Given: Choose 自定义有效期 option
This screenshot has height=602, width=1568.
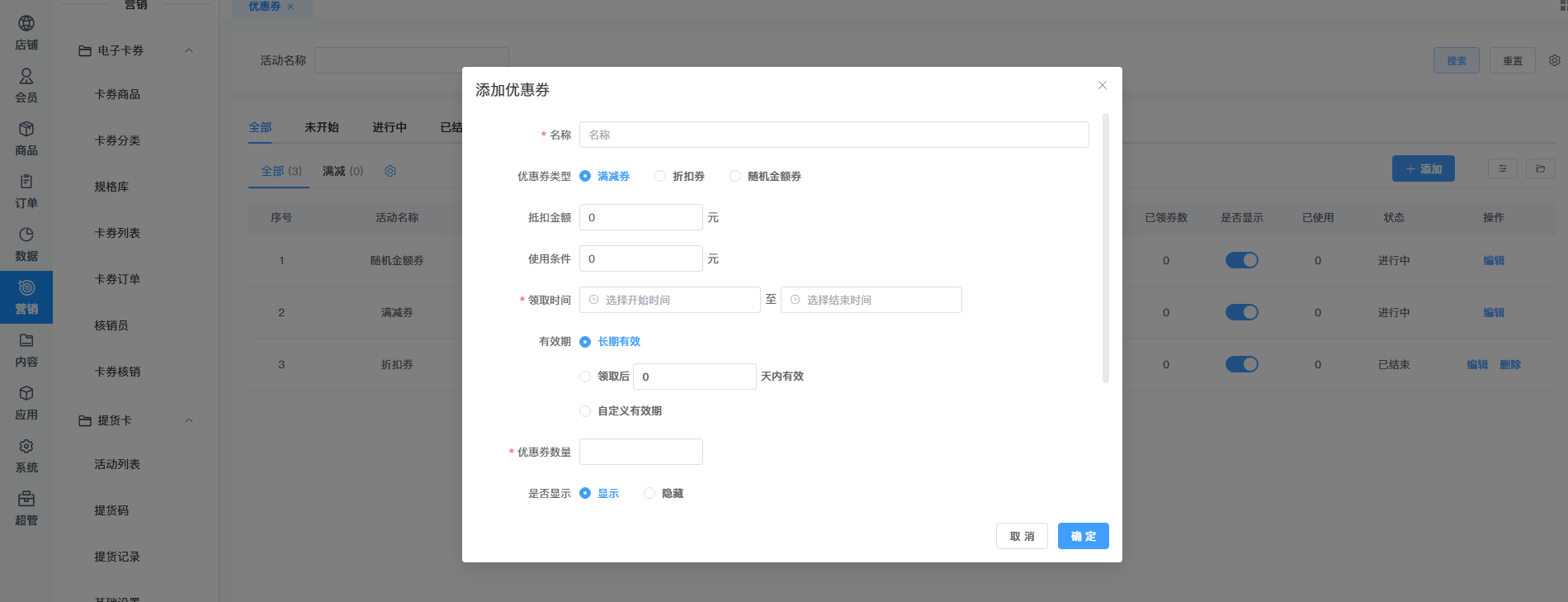Looking at the screenshot, I should point(621,410).
